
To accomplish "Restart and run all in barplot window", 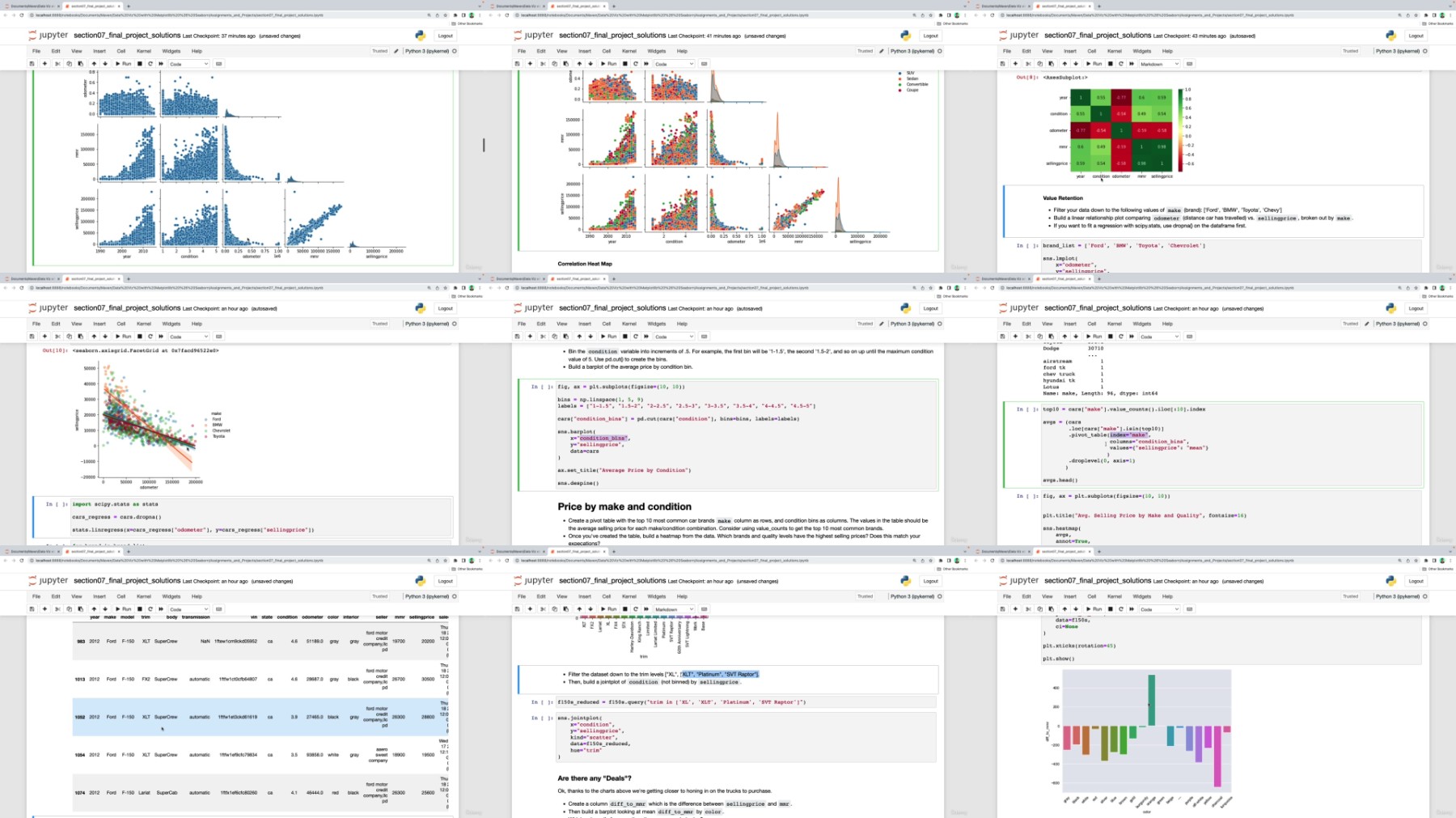I will 1132,609.
